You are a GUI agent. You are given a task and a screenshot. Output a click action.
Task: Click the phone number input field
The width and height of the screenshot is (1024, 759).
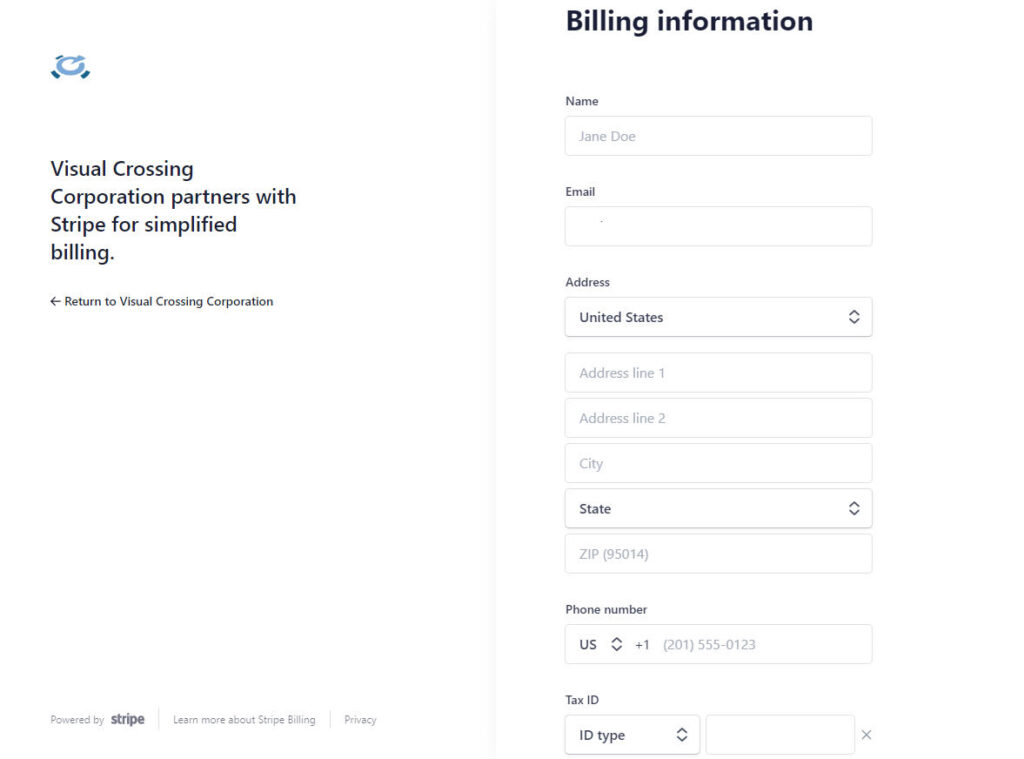click(760, 644)
